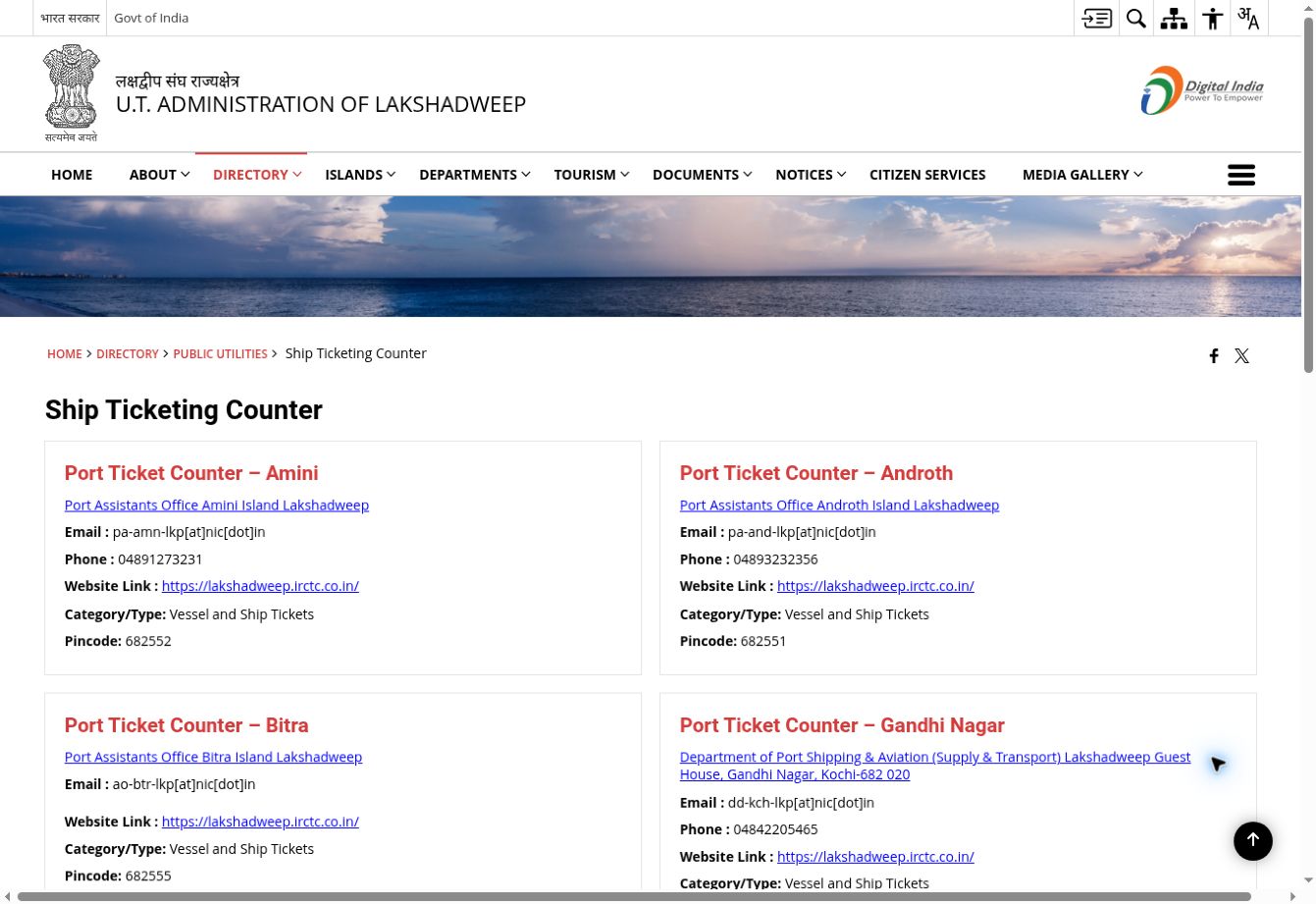
Task: Expand the Documents menu
Action: pyautogui.click(x=703, y=175)
